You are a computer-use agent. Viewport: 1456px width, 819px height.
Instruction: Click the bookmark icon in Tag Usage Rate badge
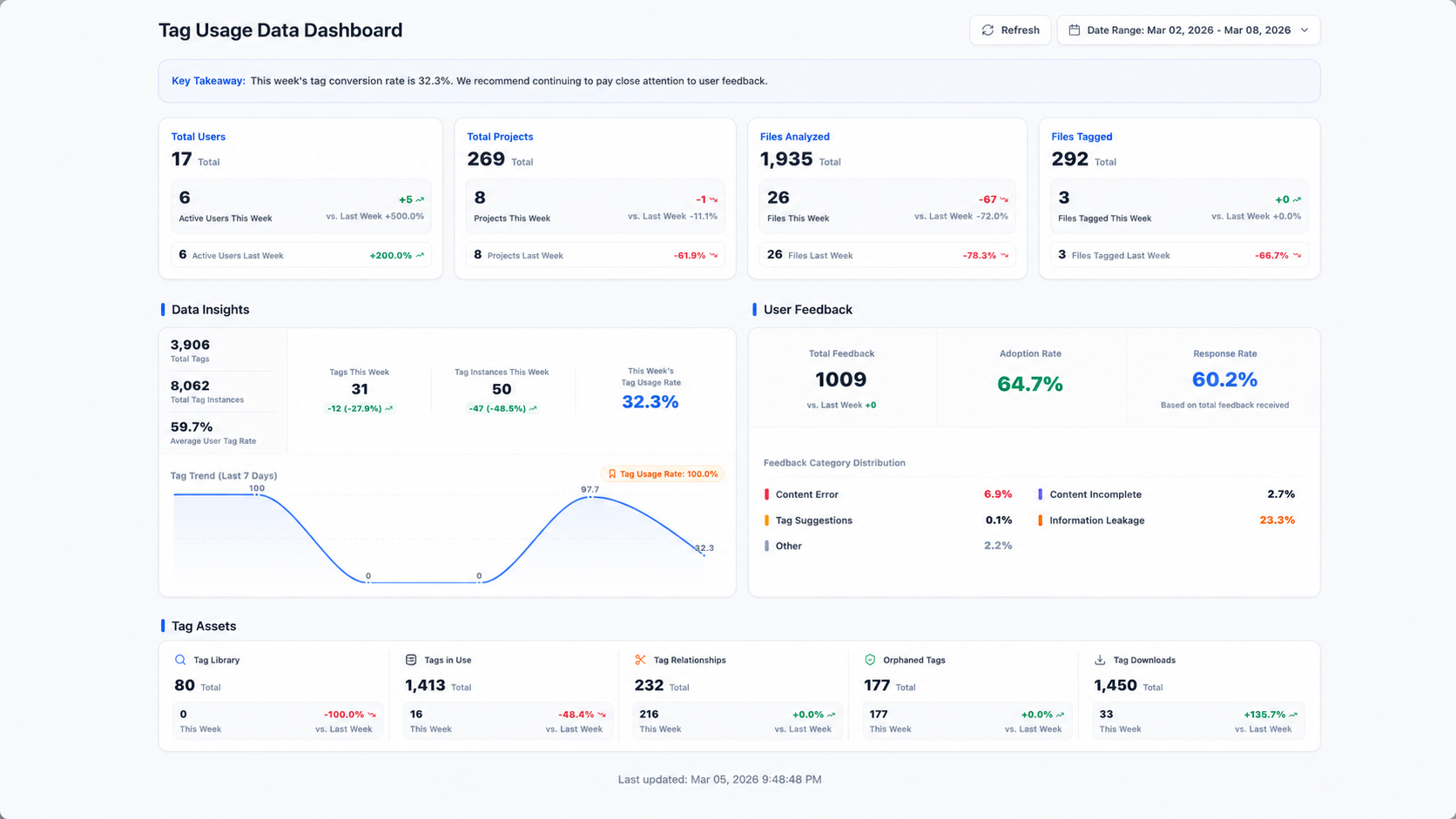click(x=612, y=474)
